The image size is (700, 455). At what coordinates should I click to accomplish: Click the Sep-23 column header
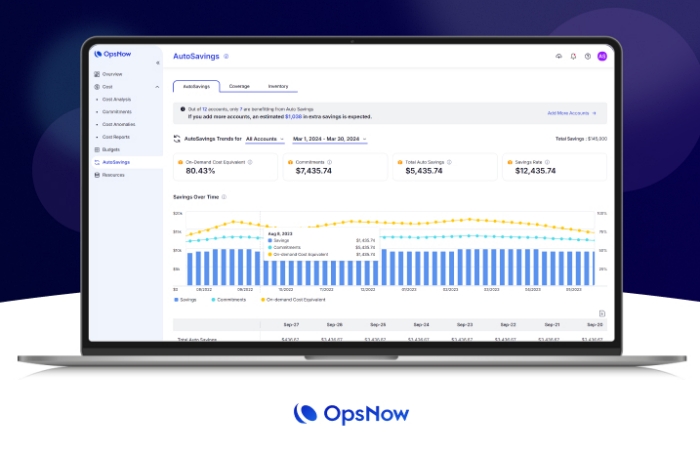[465, 325]
